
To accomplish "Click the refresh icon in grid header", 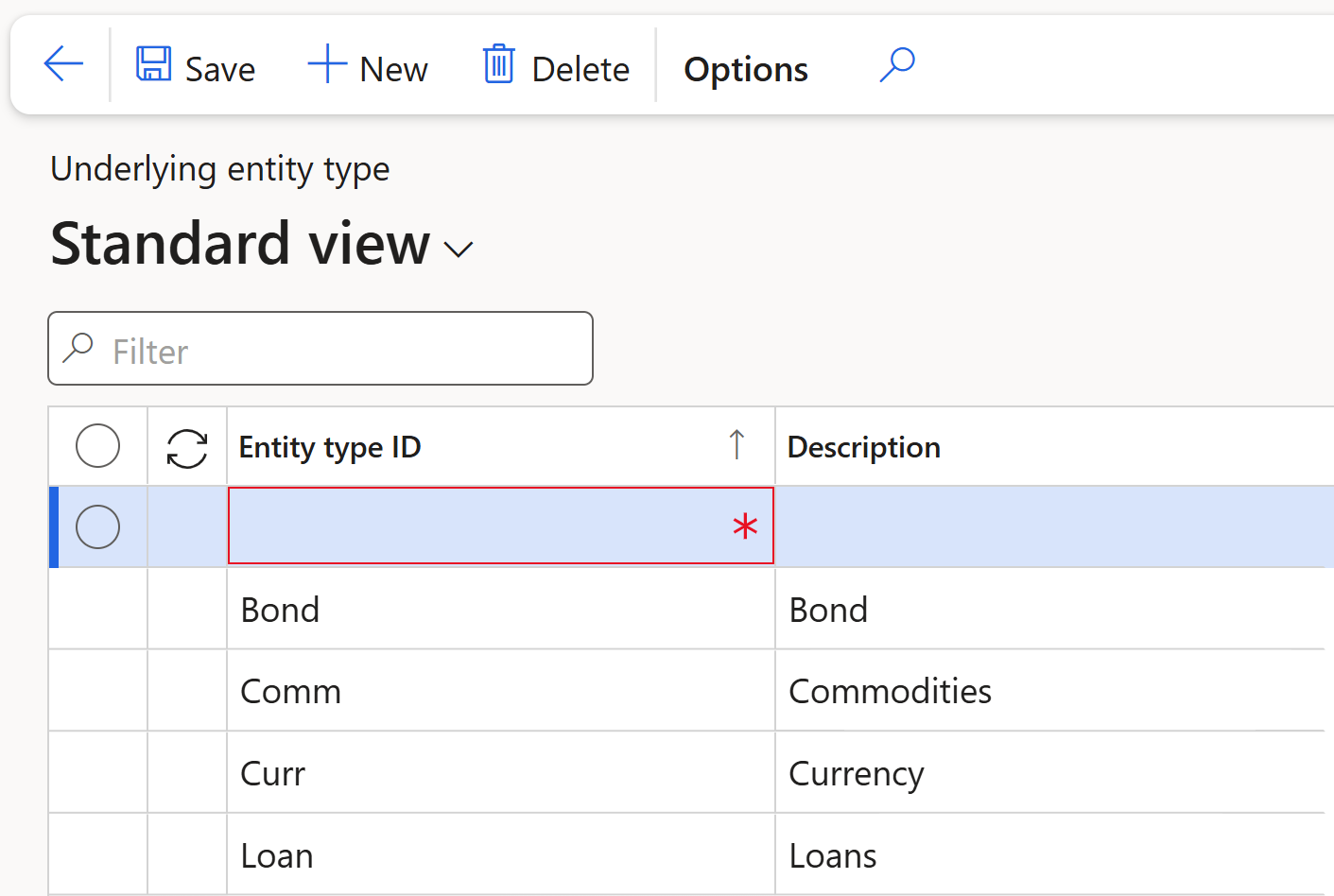I will click(x=187, y=447).
